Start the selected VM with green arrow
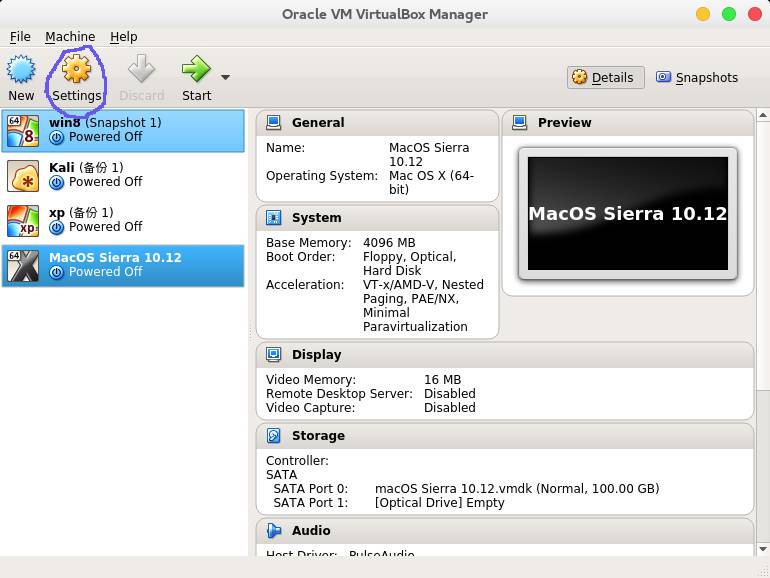 click(196, 69)
